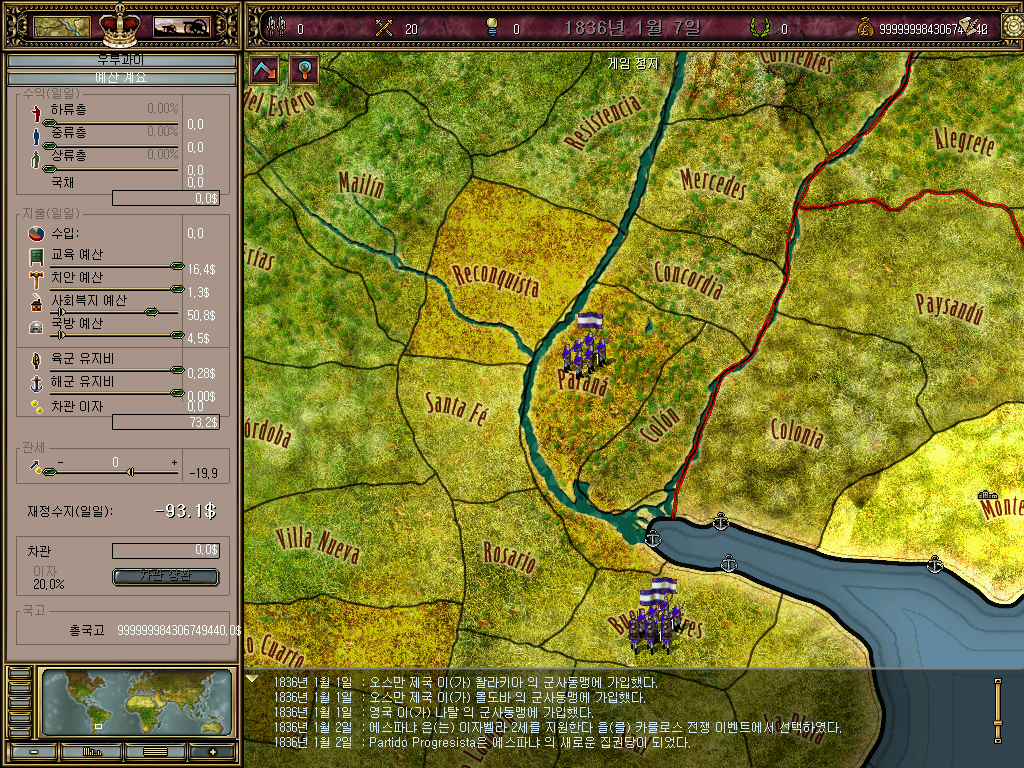Click the 중류층 blue person icon
Image resolution: width=1024 pixels, height=768 pixels.
36,136
